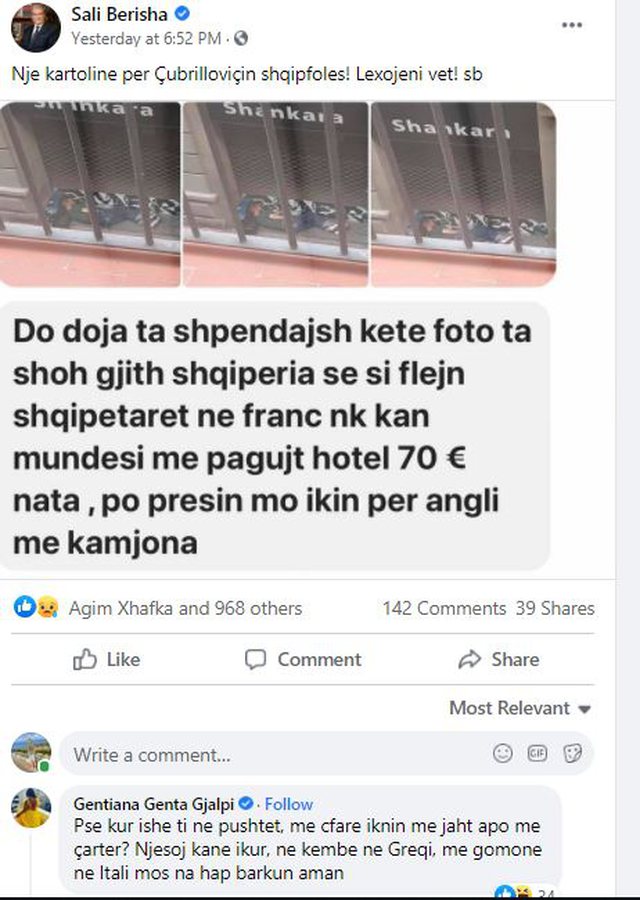The width and height of the screenshot is (640, 900).
Task: Like the post with thumbs-up button
Action: (x=107, y=660)
